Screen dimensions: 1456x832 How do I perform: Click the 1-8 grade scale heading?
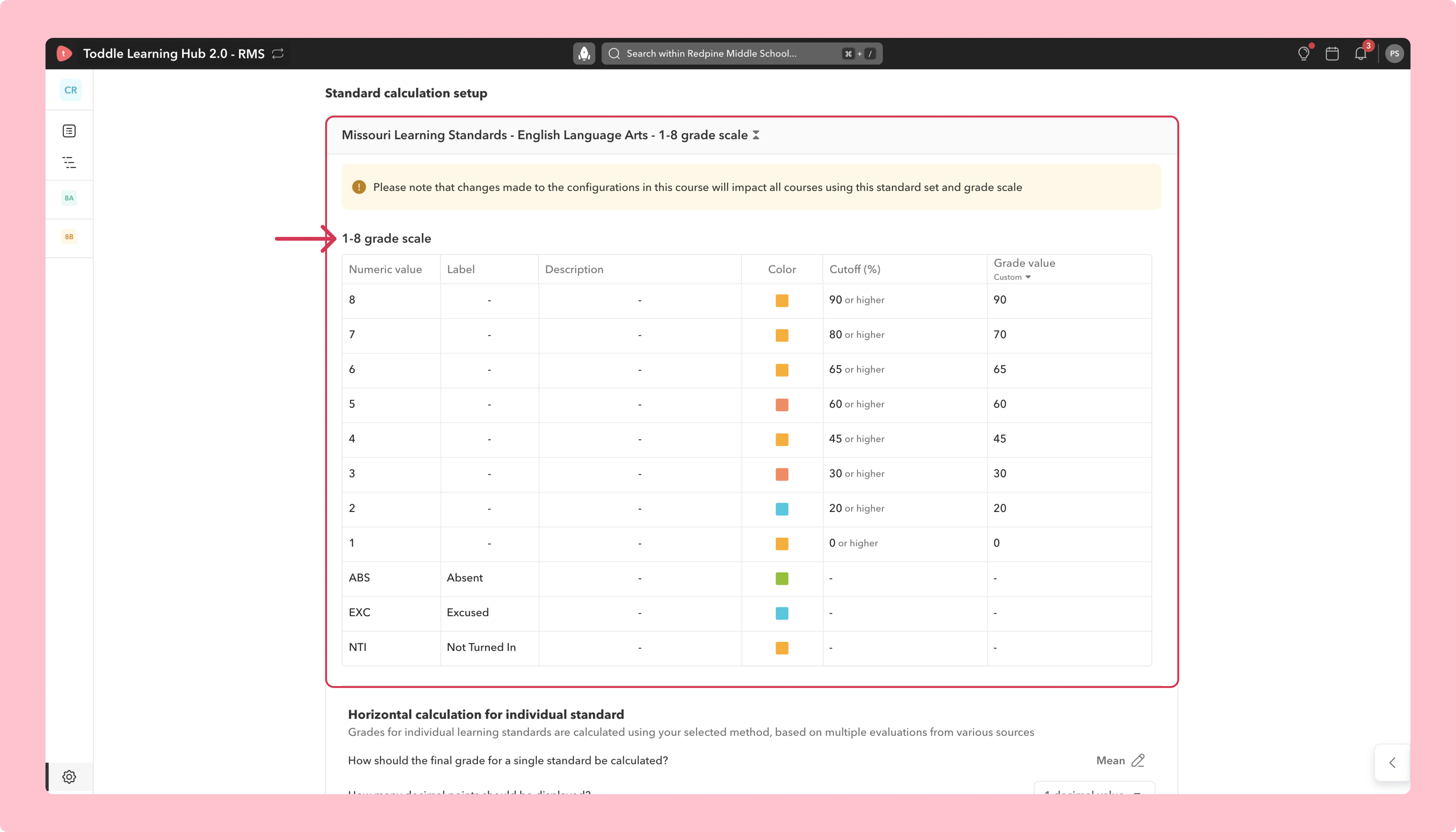click(386, 239)
